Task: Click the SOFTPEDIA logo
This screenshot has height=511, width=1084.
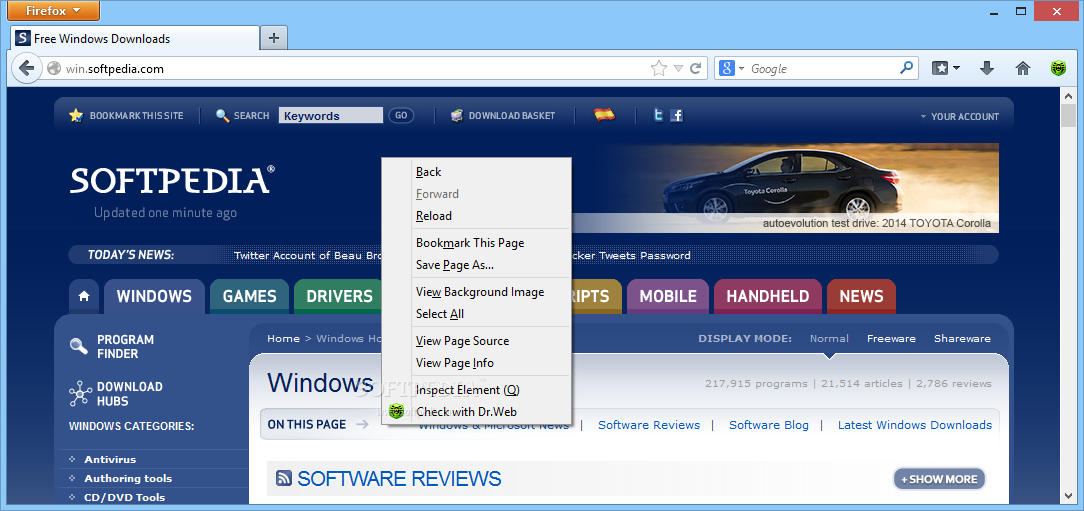Action: pyautogui.click(x=172, y=180)
